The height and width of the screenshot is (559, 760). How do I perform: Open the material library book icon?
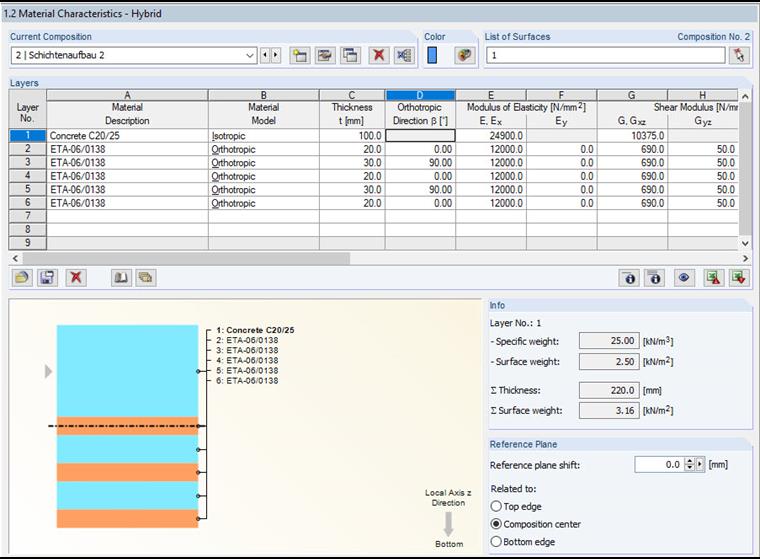tap(121, 278)
